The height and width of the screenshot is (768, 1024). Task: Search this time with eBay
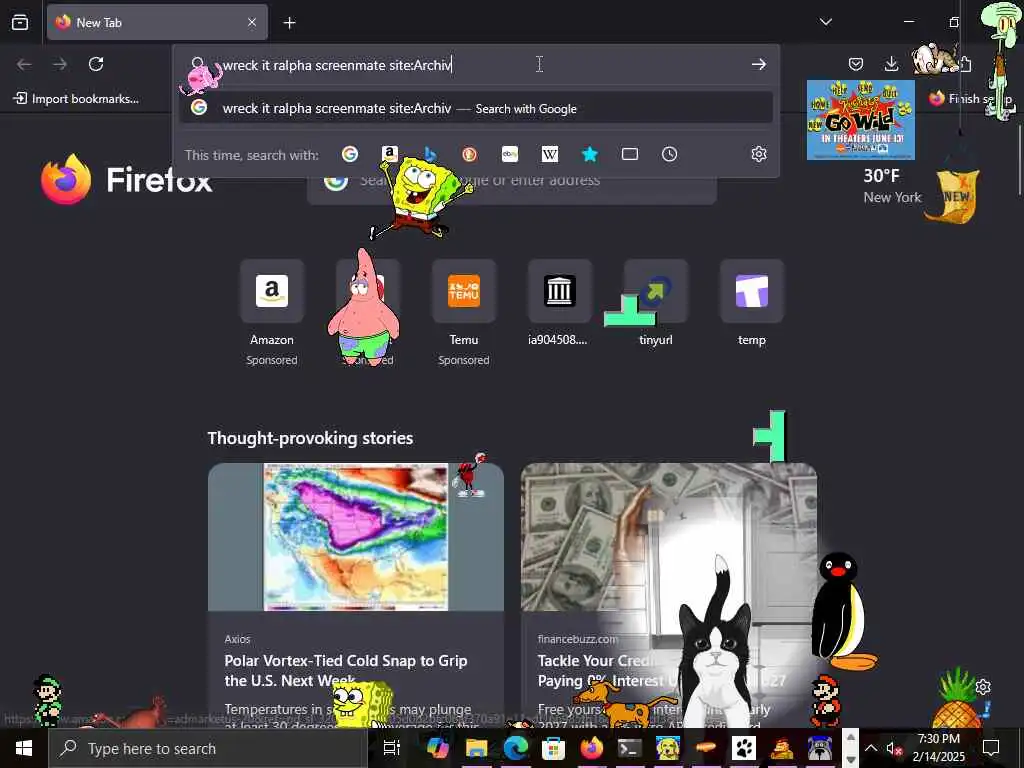pos(509,154)
